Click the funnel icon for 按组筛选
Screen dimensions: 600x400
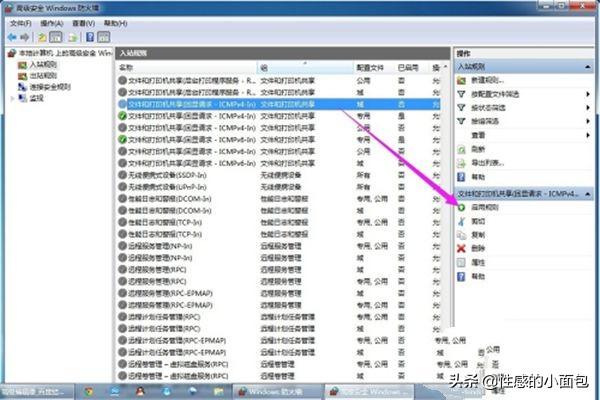tap(461, 121)
